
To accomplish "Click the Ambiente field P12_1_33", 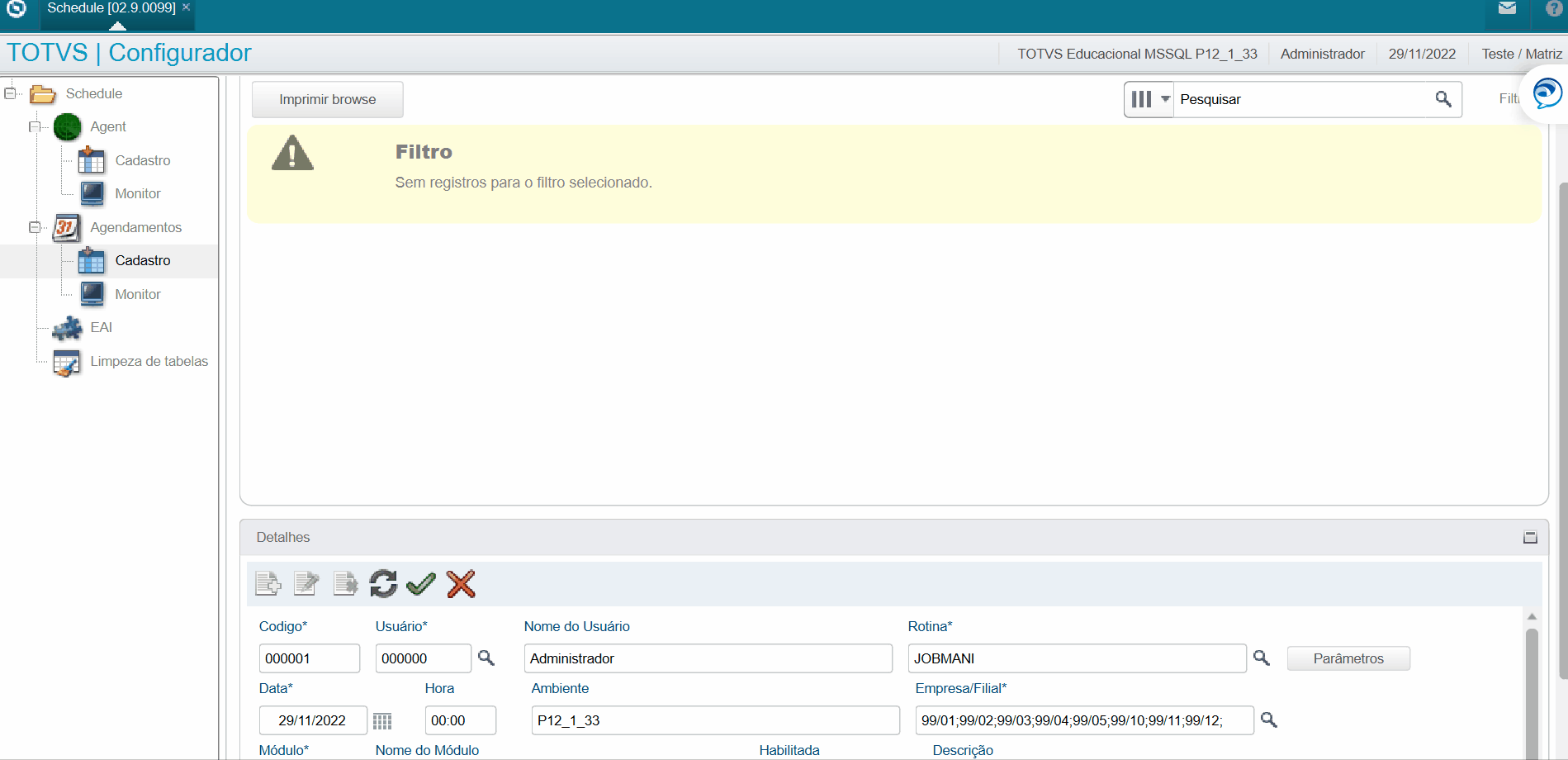I will [x=716, y=720].
